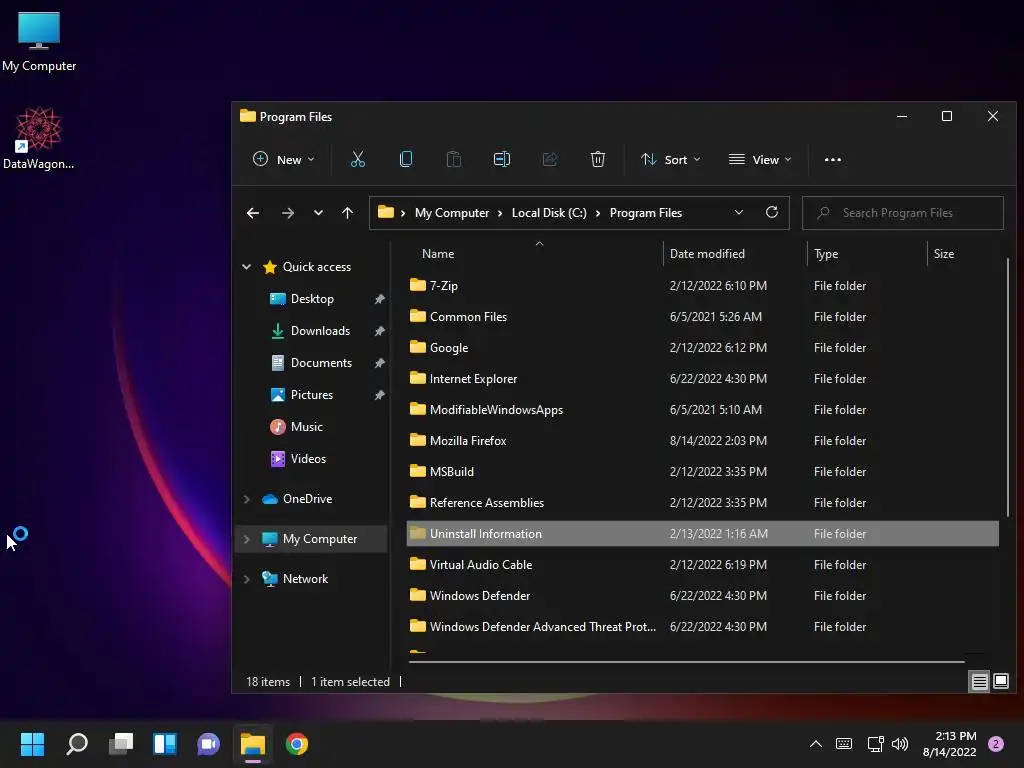This screenshot has height=768, width=1024.
Task: Go back with the left arrow
Action: [x=253, y=213]
